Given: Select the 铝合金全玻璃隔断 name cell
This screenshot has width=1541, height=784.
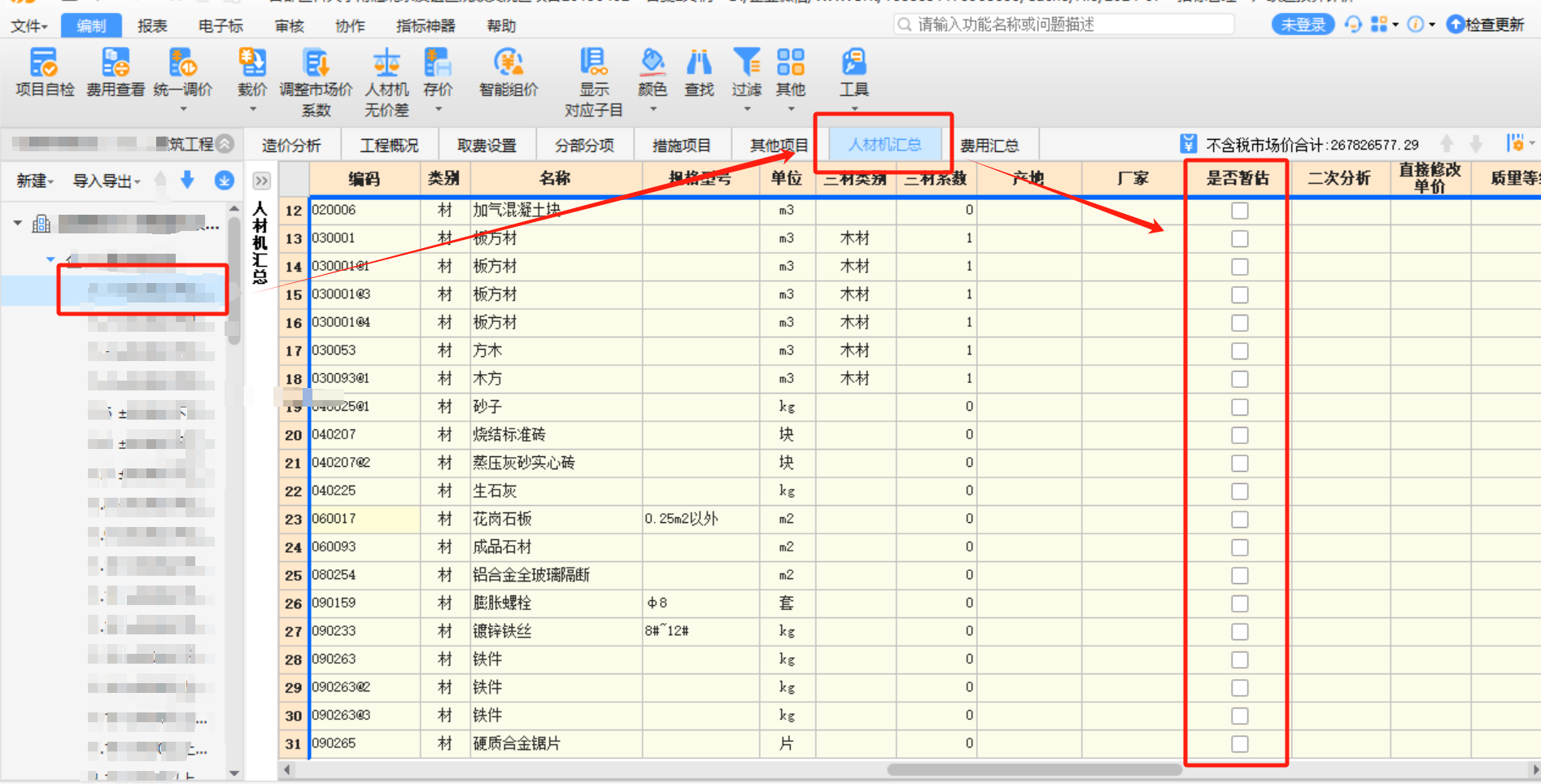Looking at the screenshot, I should tap(556, 575).
